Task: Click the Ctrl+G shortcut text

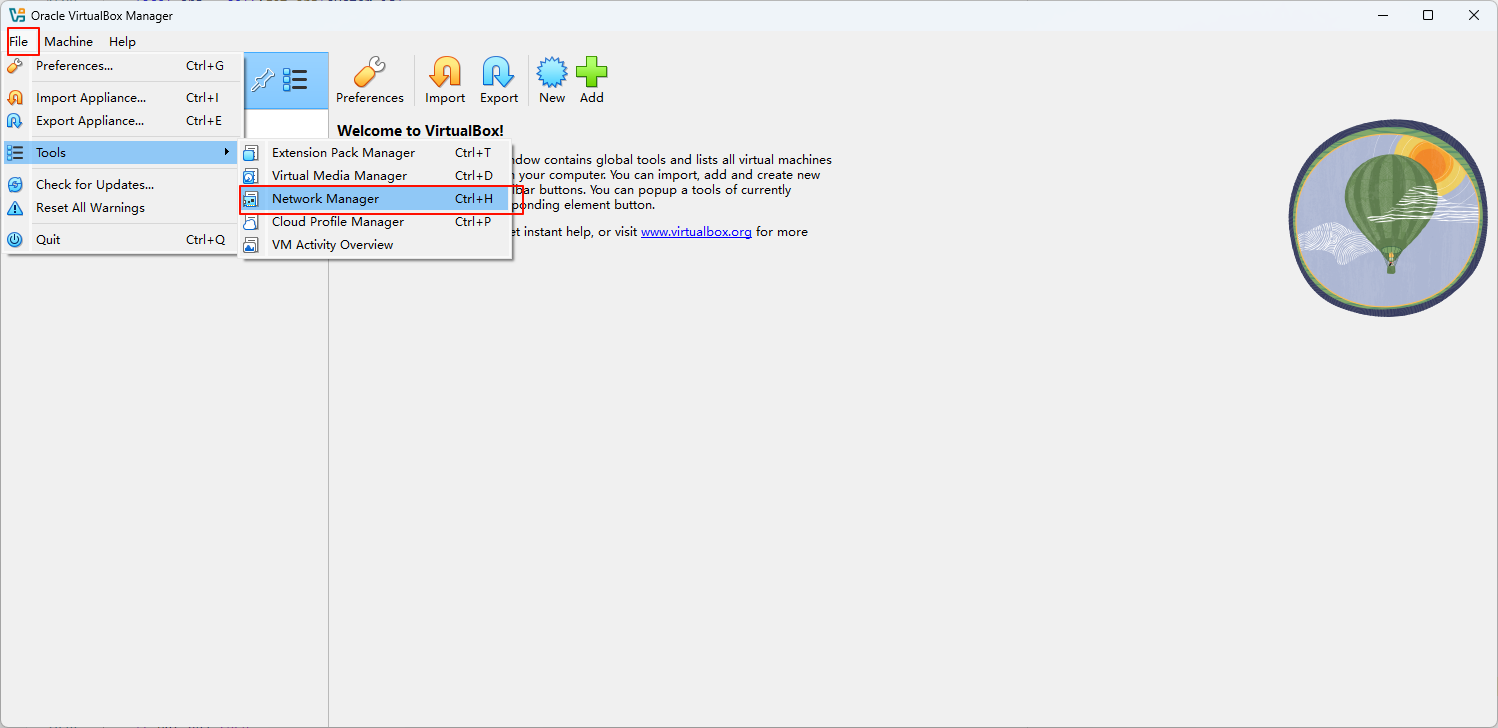Action: (x=205, y=66)
